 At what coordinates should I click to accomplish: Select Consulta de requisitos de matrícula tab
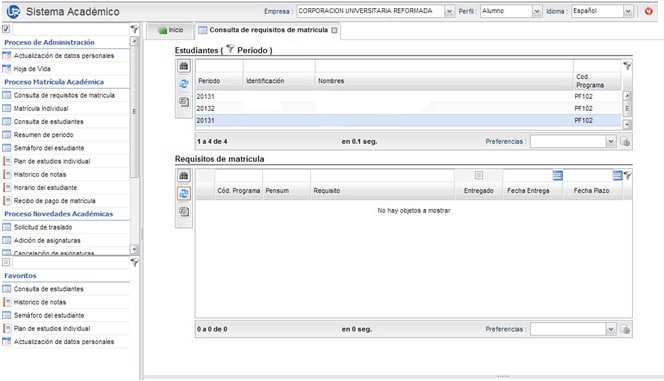click(x=268, y=30)
